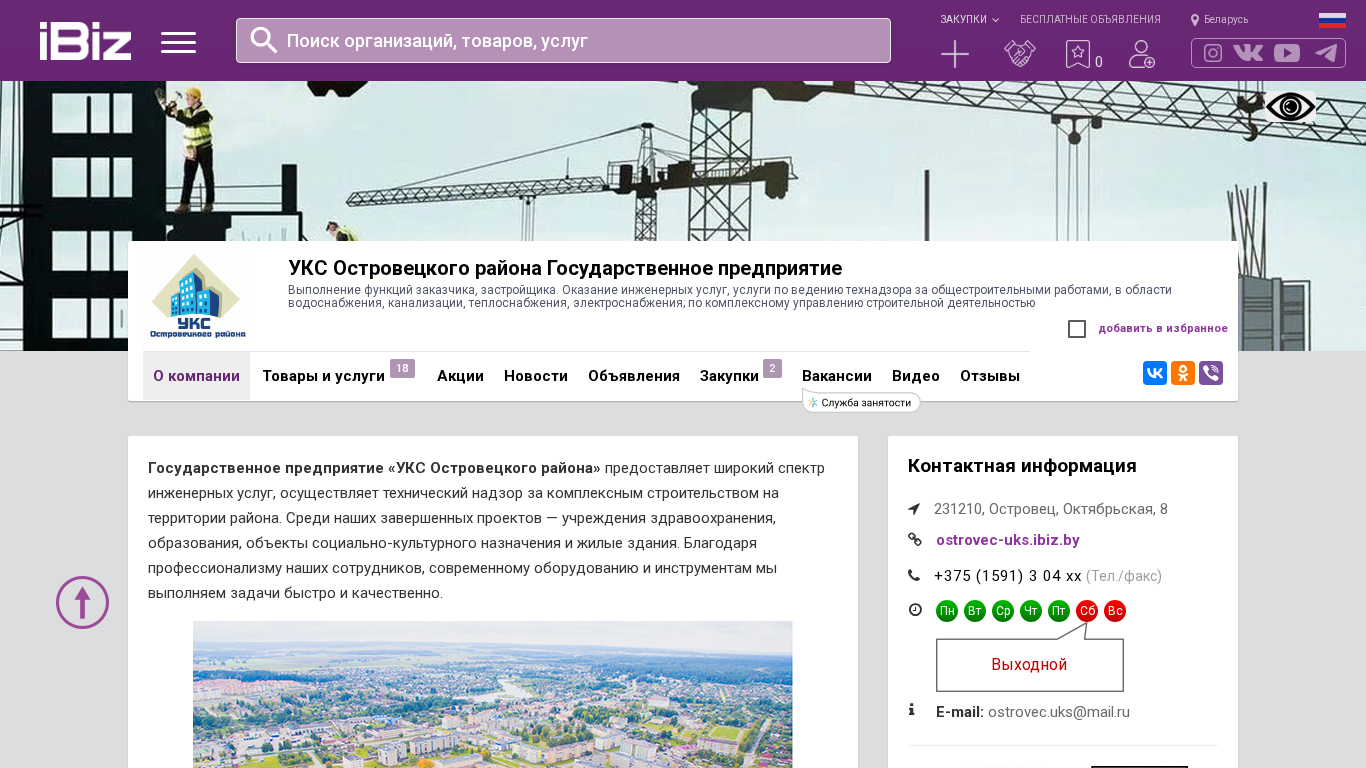Click the info icon beside E-mail
Image resolution: width=1366 pixels, height=768 pixels.
pos(911,709)
